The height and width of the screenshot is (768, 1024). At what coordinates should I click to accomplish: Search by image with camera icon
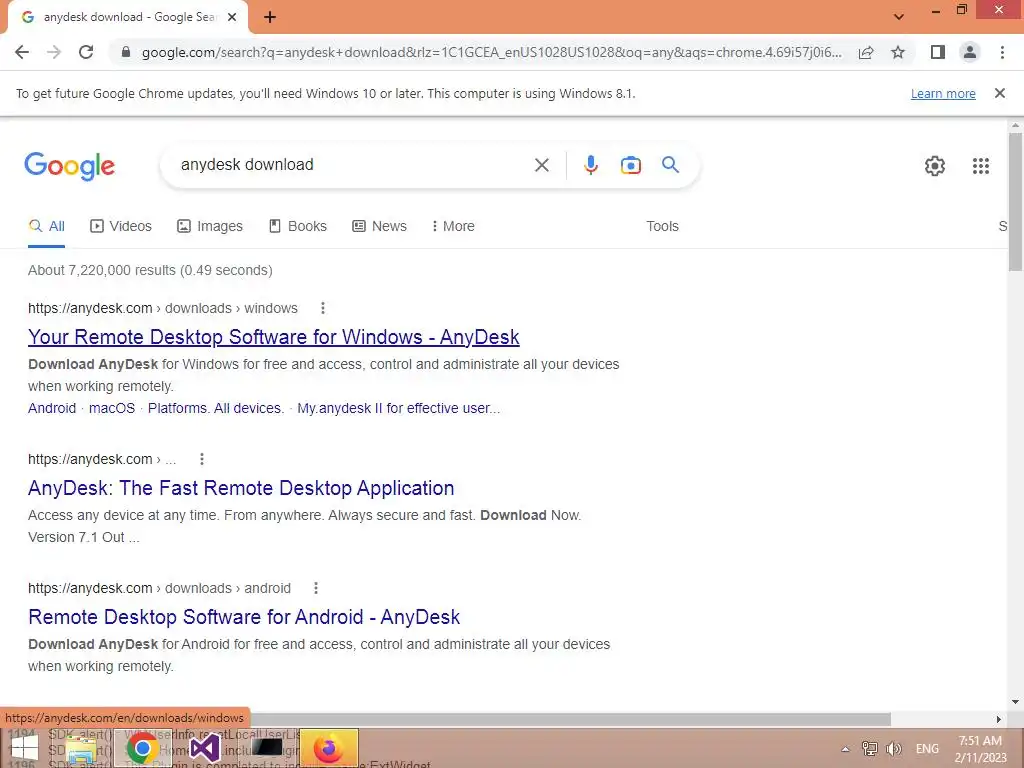pyautogui.click(x=631, y=165)
